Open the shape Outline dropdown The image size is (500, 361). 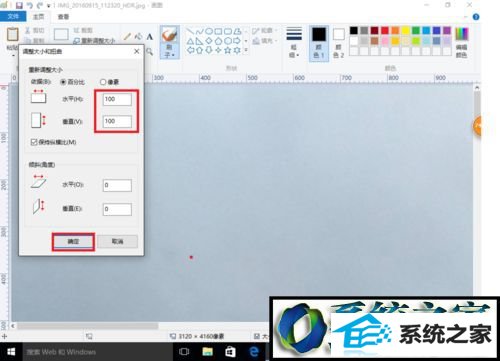pyautogui.click(x=265, y=31)
